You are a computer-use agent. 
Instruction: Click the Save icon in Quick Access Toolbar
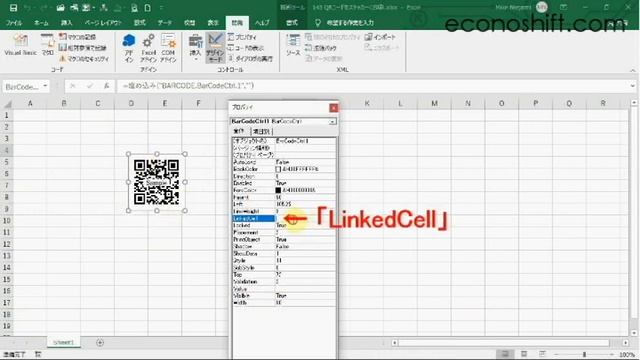click(x=13, y=8)
